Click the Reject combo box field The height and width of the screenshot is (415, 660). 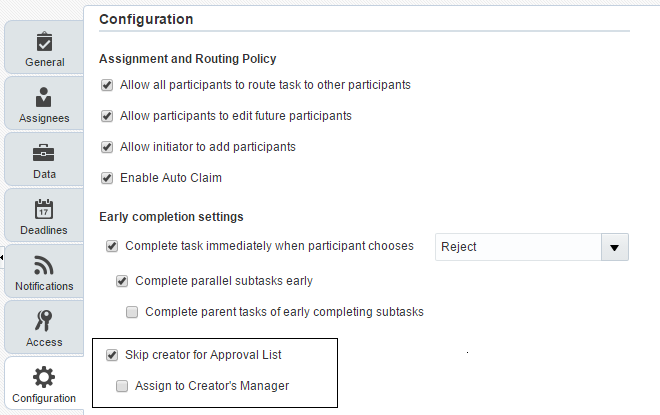(x=517, y=246)
